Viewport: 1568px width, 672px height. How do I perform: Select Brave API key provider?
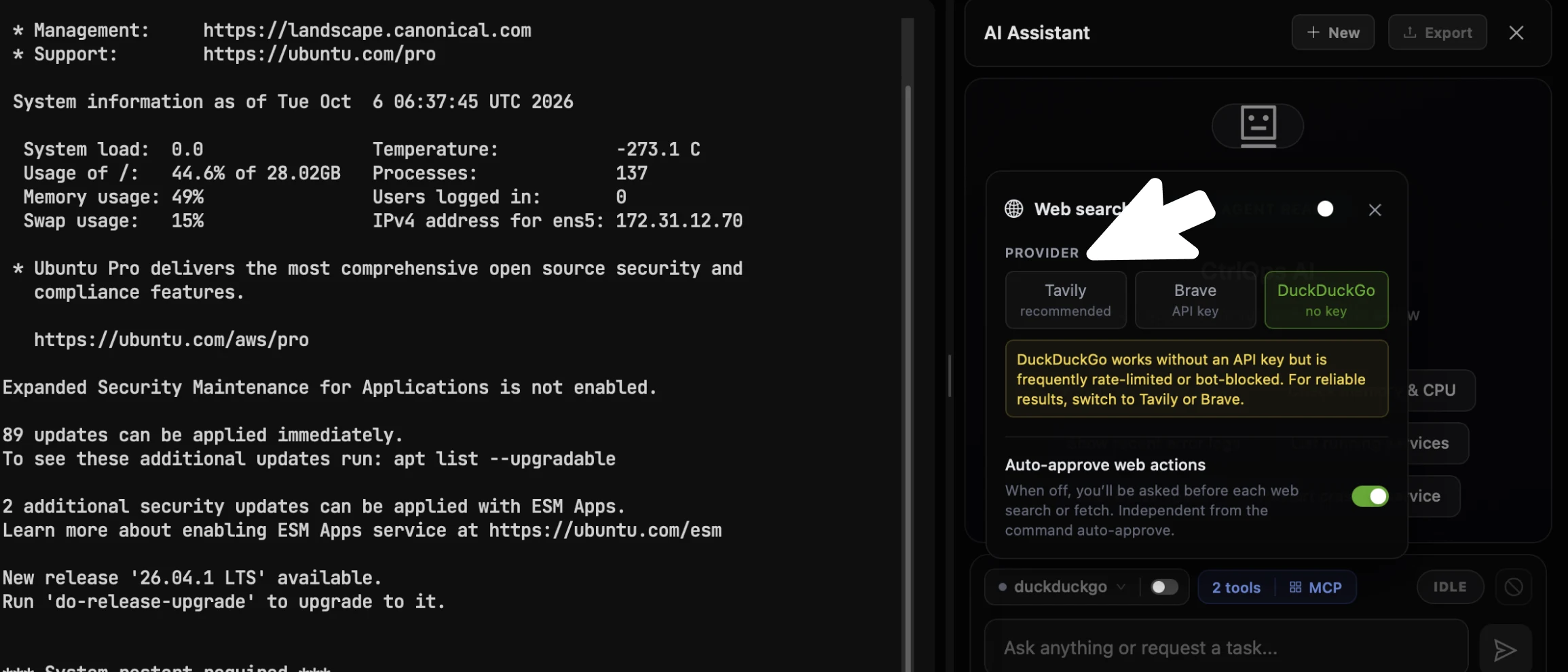pyautogui.click(x=1195, y=300)
